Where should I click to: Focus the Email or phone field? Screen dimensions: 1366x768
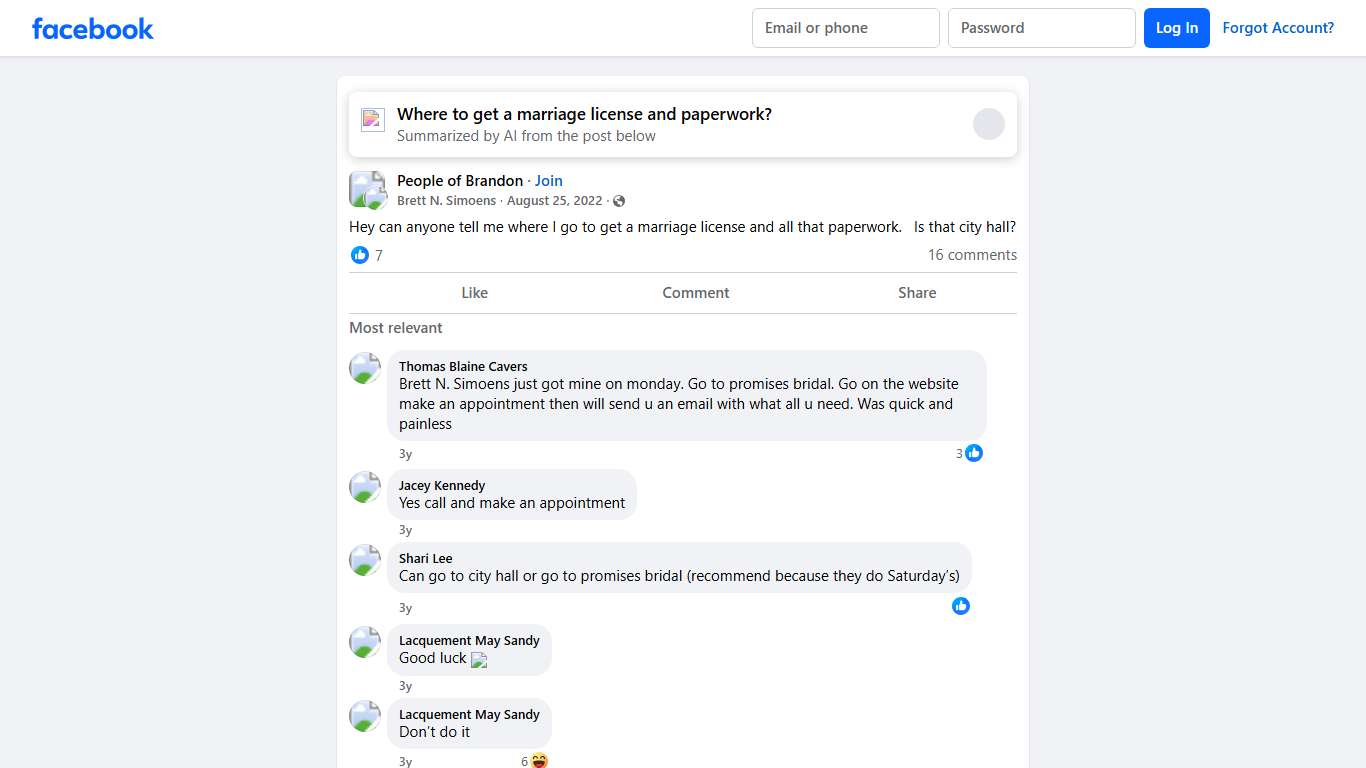tap(846, 28)
